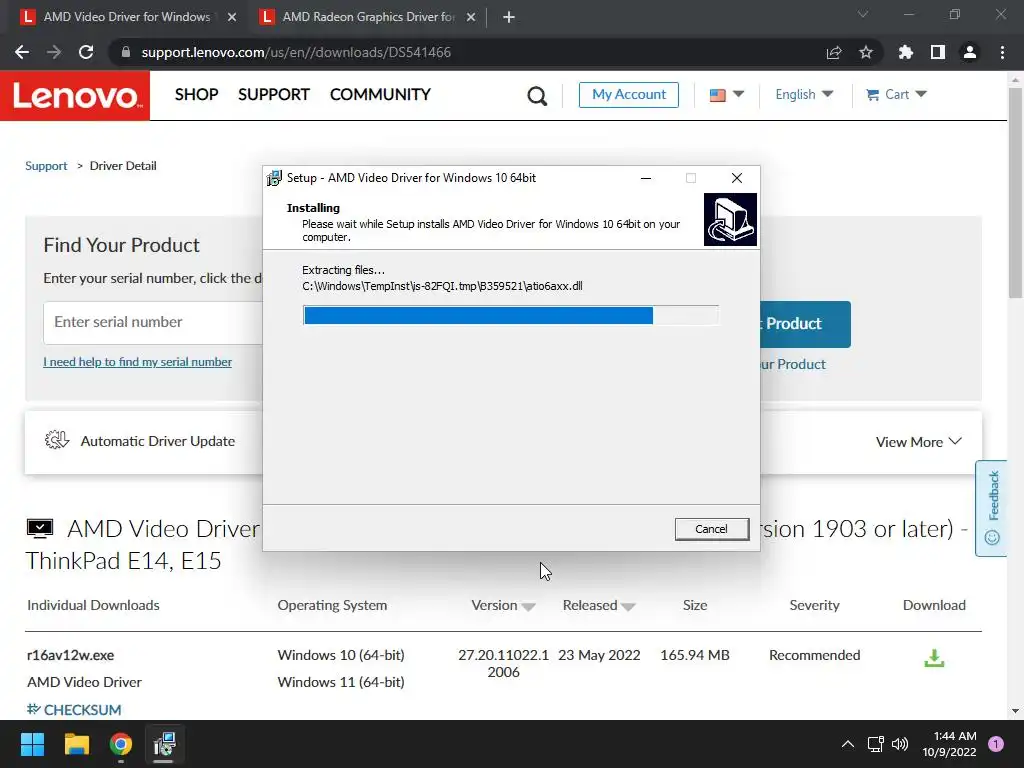Click the Chrome taskbar icon
Screen dimensions: 1024x768
point(121,744)
